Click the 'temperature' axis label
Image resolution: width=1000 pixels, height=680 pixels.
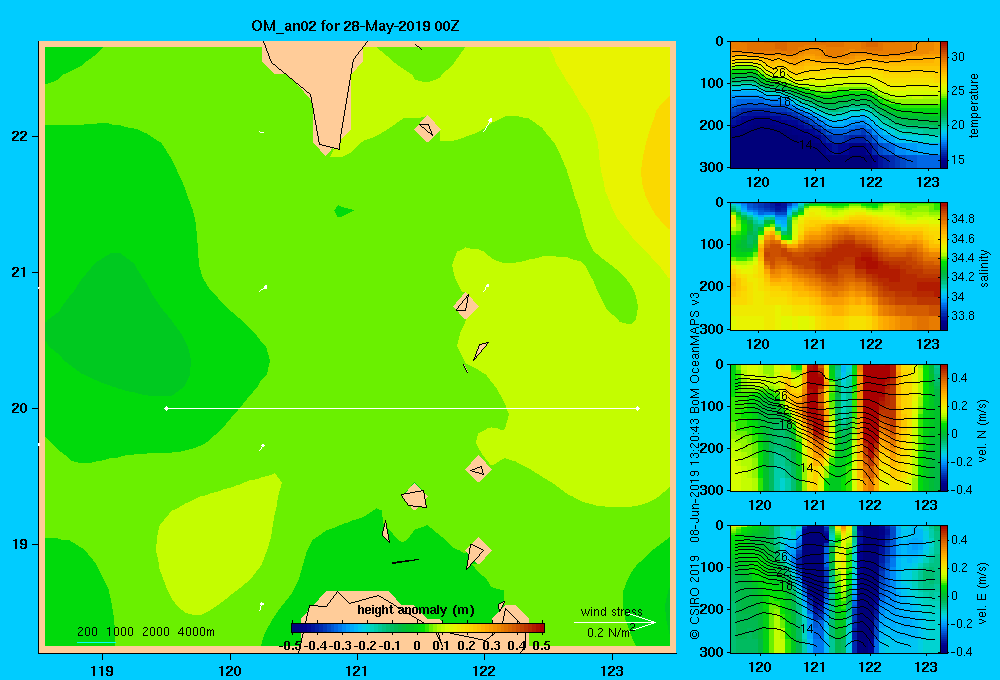pos(974,105)
